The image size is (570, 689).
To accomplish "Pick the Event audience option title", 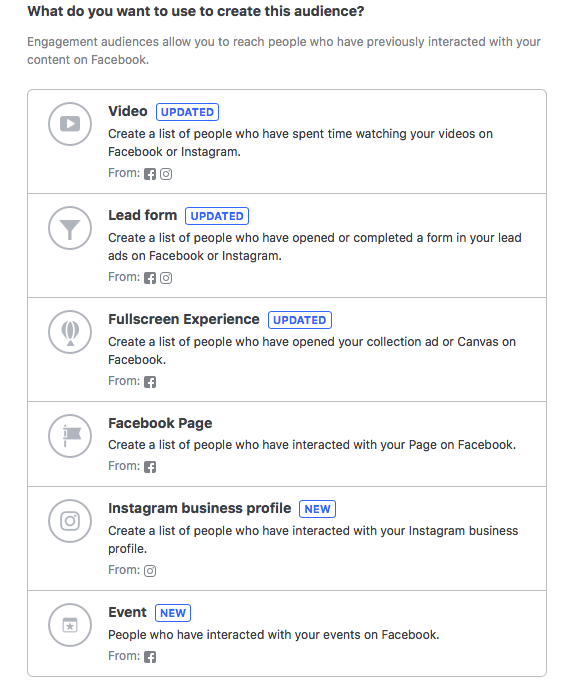I will pos(127,612).
